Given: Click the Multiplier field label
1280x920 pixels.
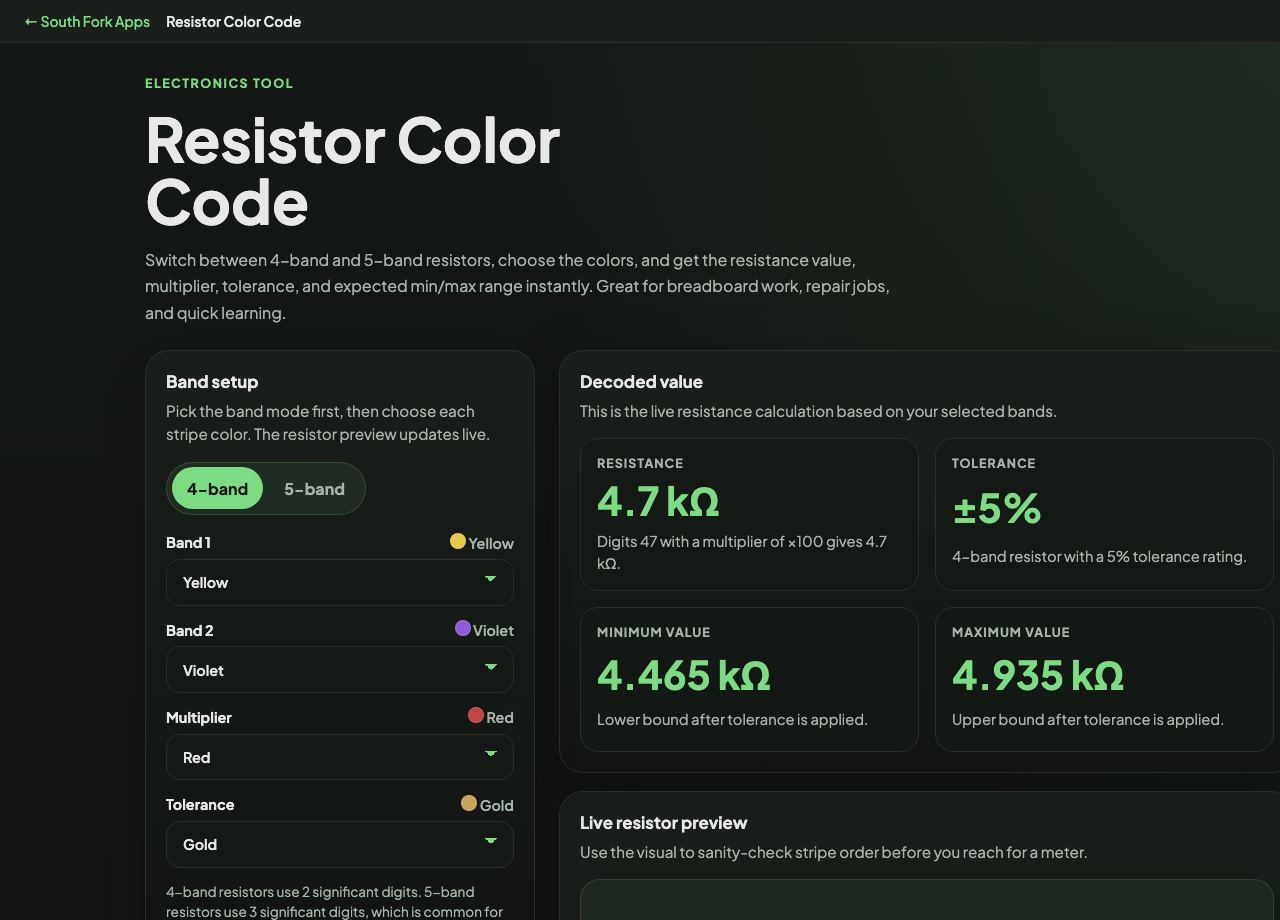Looking at the screenshot, I should point(199,717).
